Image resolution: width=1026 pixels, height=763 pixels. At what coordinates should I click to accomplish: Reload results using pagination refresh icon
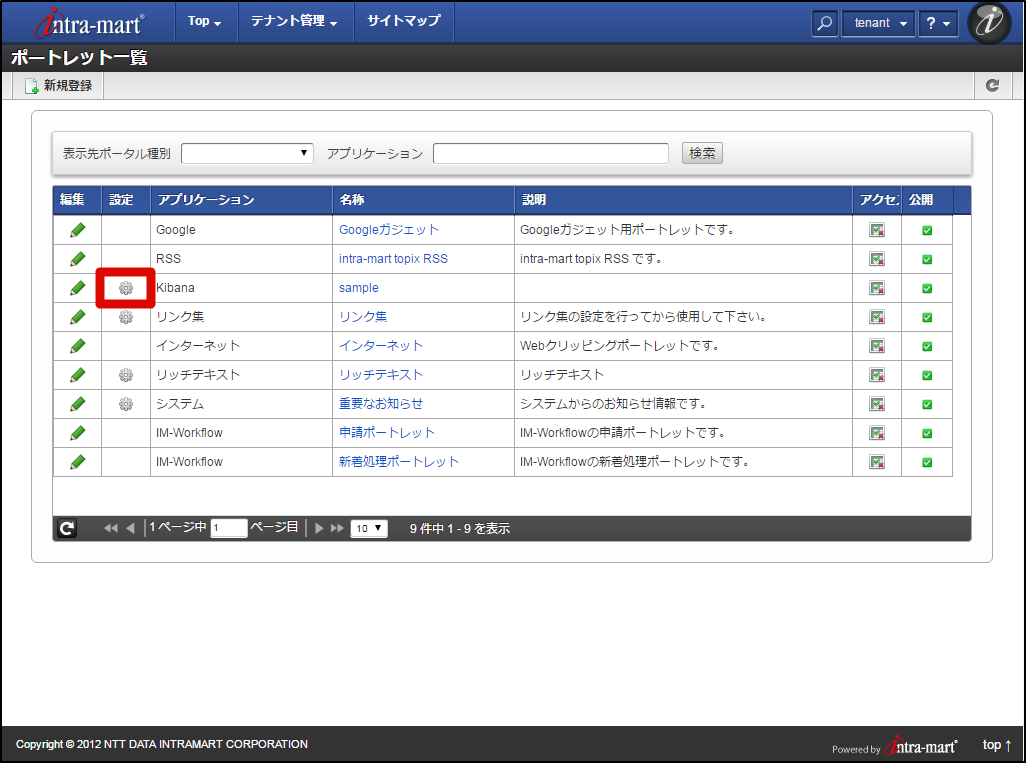66,528
